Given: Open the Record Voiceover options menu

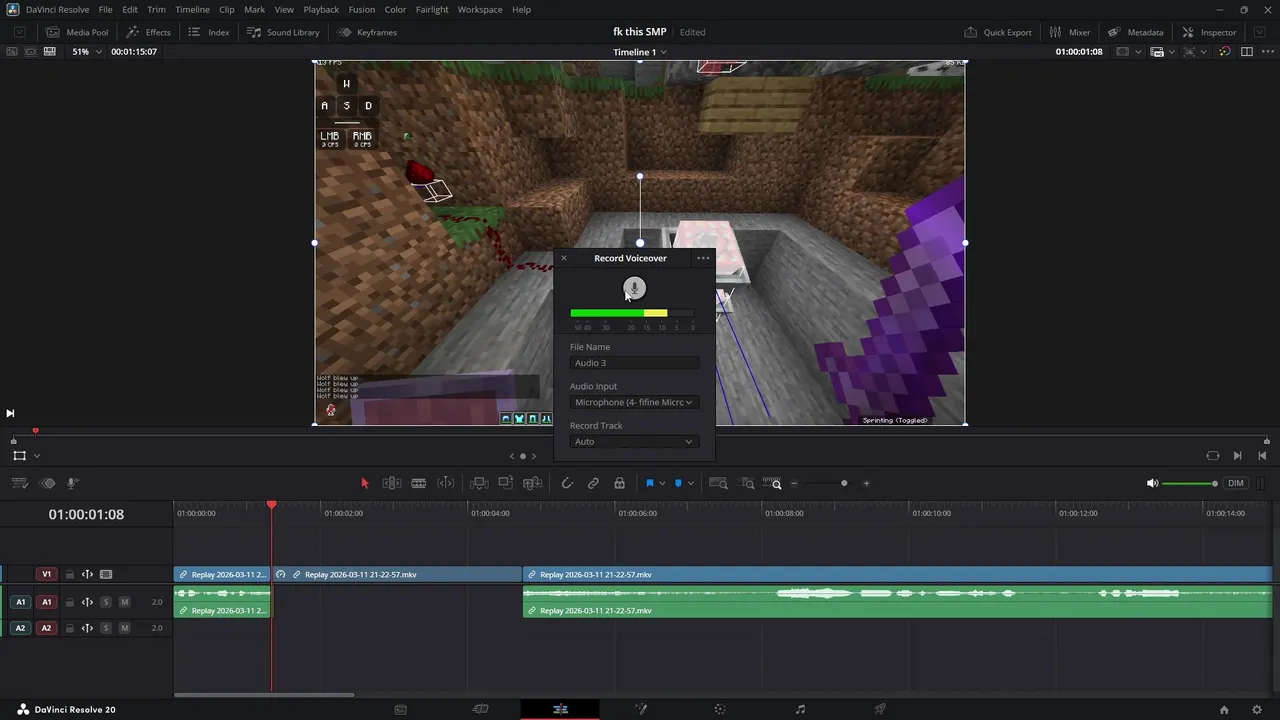Looking at the screenshot, I should (x=703, y=258).
